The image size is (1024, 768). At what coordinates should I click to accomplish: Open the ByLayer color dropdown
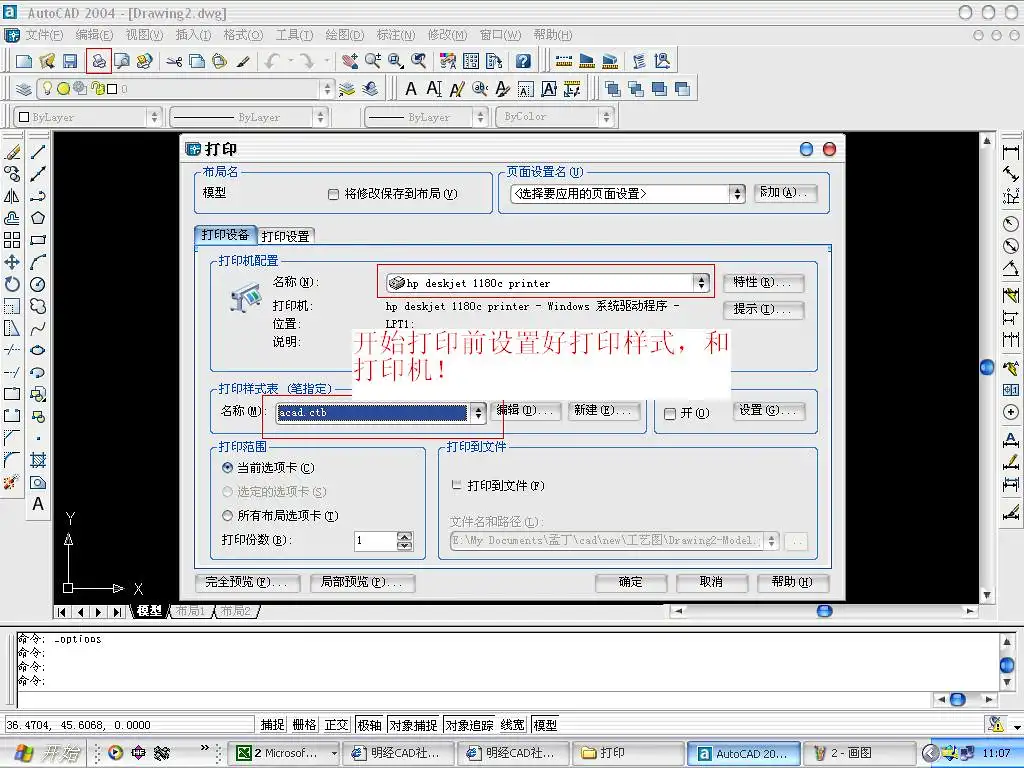coord(154,117)
